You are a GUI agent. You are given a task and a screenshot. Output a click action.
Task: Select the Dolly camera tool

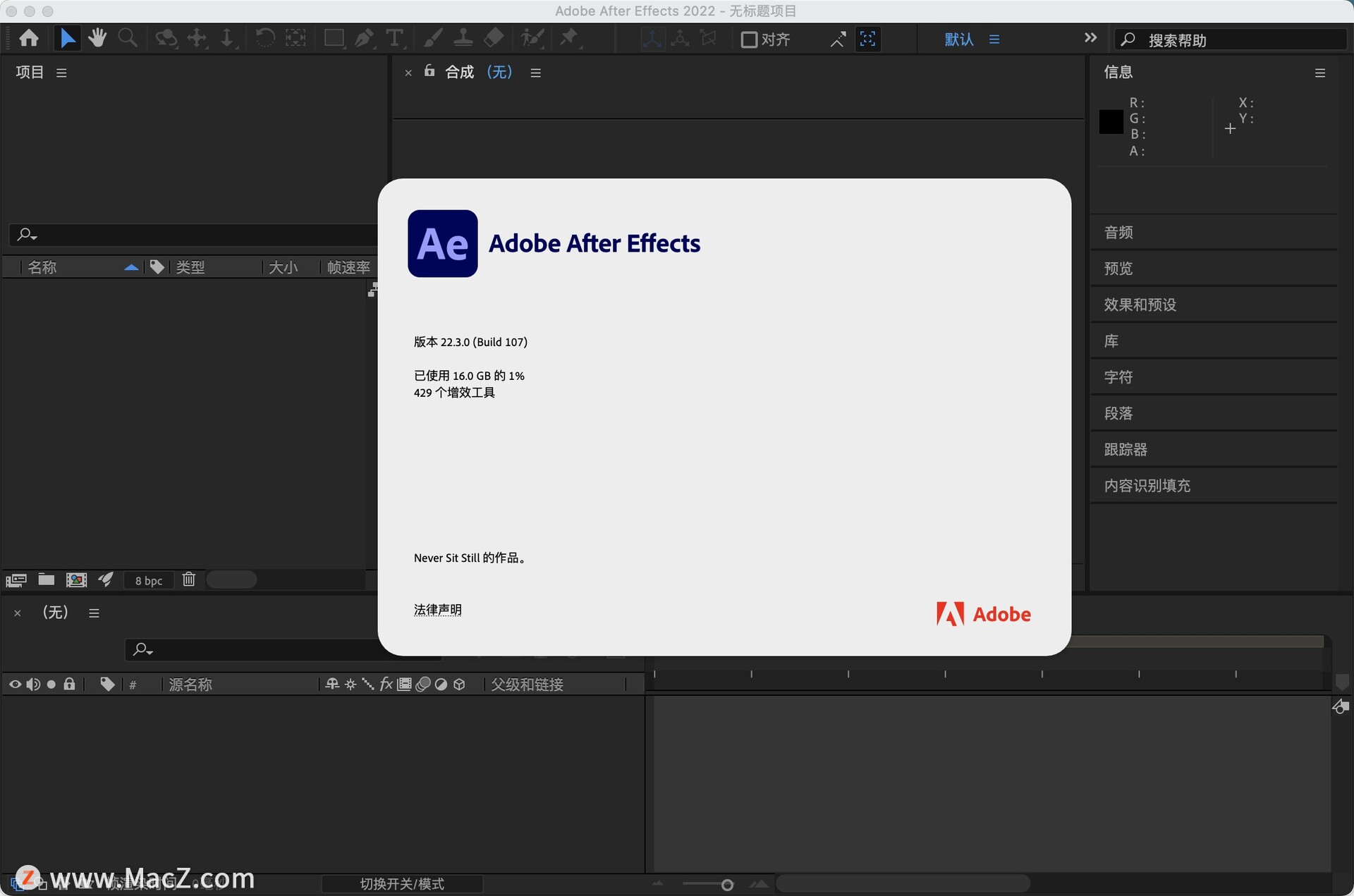coord(227,38)
